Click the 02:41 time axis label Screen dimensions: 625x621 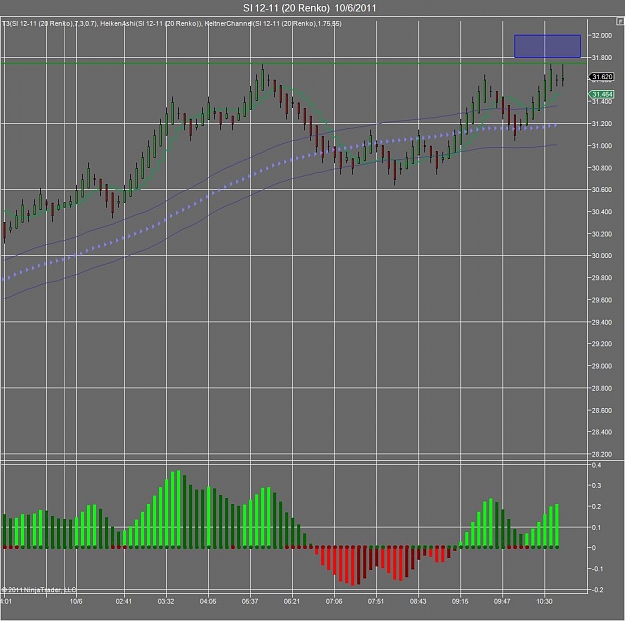point(124,601)
